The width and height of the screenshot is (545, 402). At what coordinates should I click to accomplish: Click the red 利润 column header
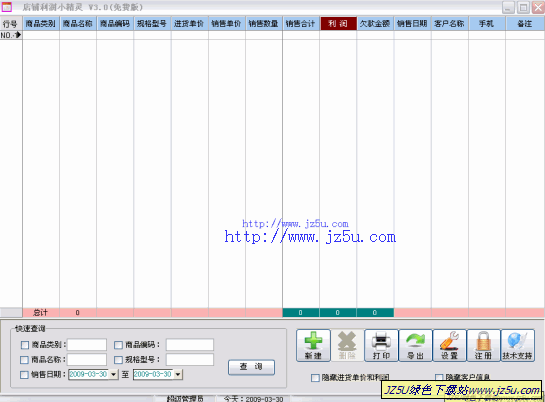pyautogui.click(x=338, y=24)
